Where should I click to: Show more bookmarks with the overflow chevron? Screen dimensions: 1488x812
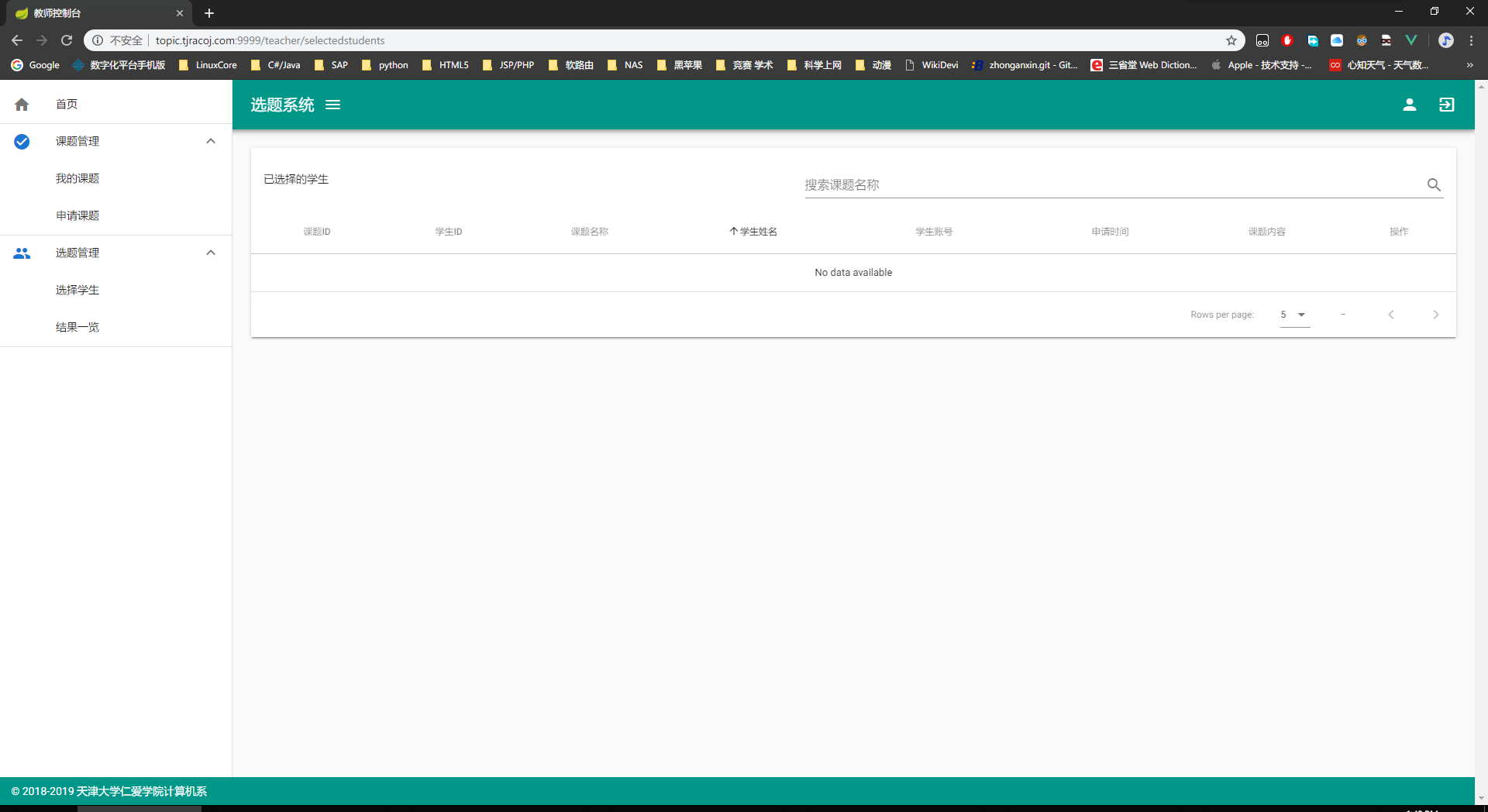tap(1469, 65)
